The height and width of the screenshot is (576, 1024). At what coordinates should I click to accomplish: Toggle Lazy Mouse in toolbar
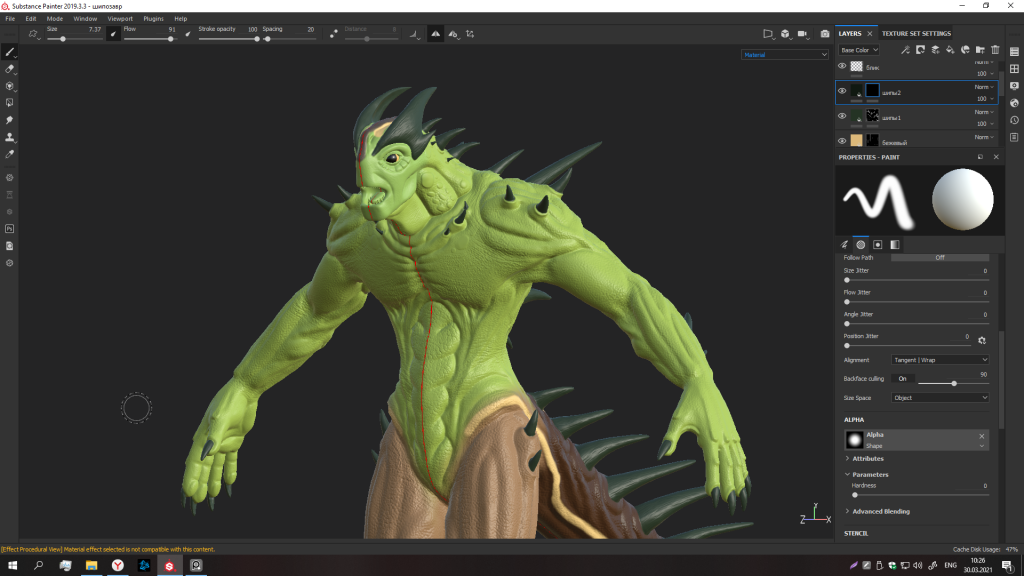(x=334, y=34)
